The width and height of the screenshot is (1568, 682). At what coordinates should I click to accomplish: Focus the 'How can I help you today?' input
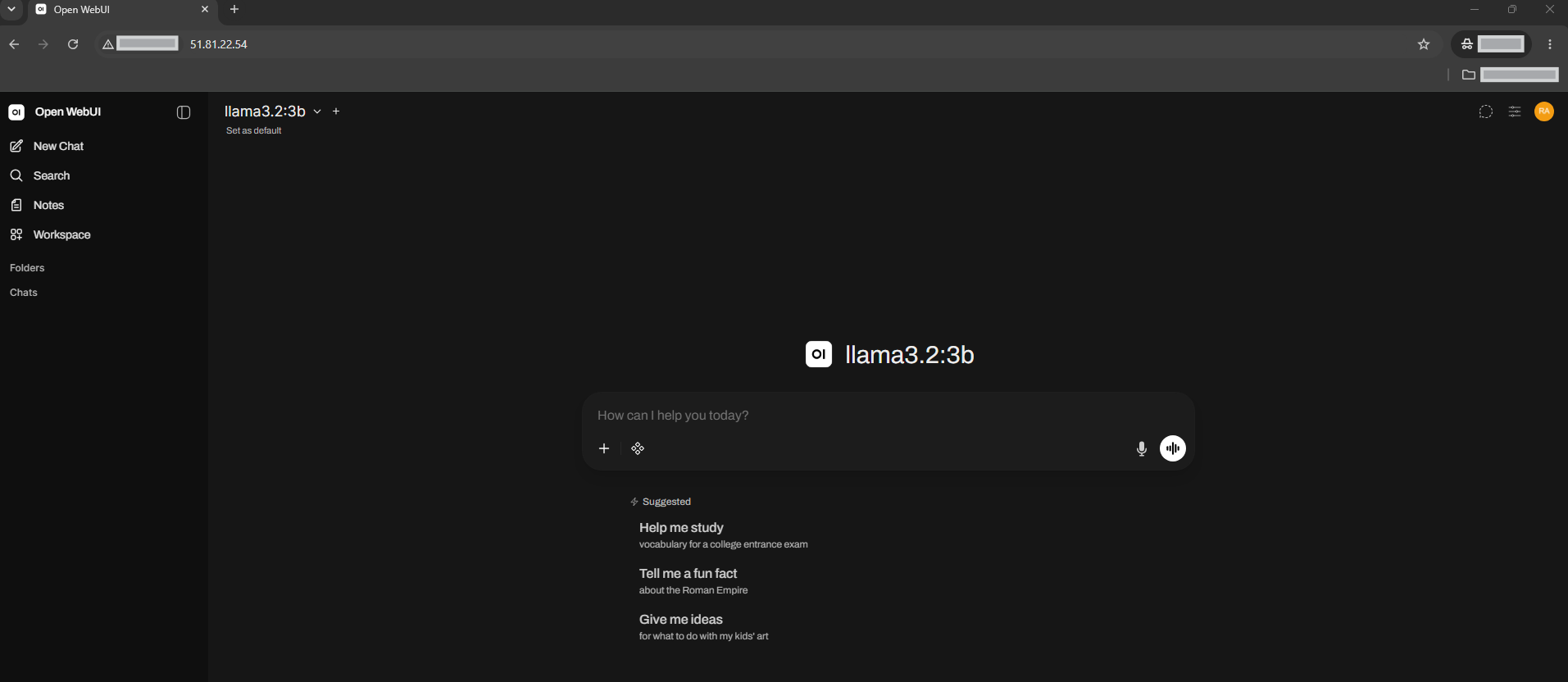pos(889,416)
